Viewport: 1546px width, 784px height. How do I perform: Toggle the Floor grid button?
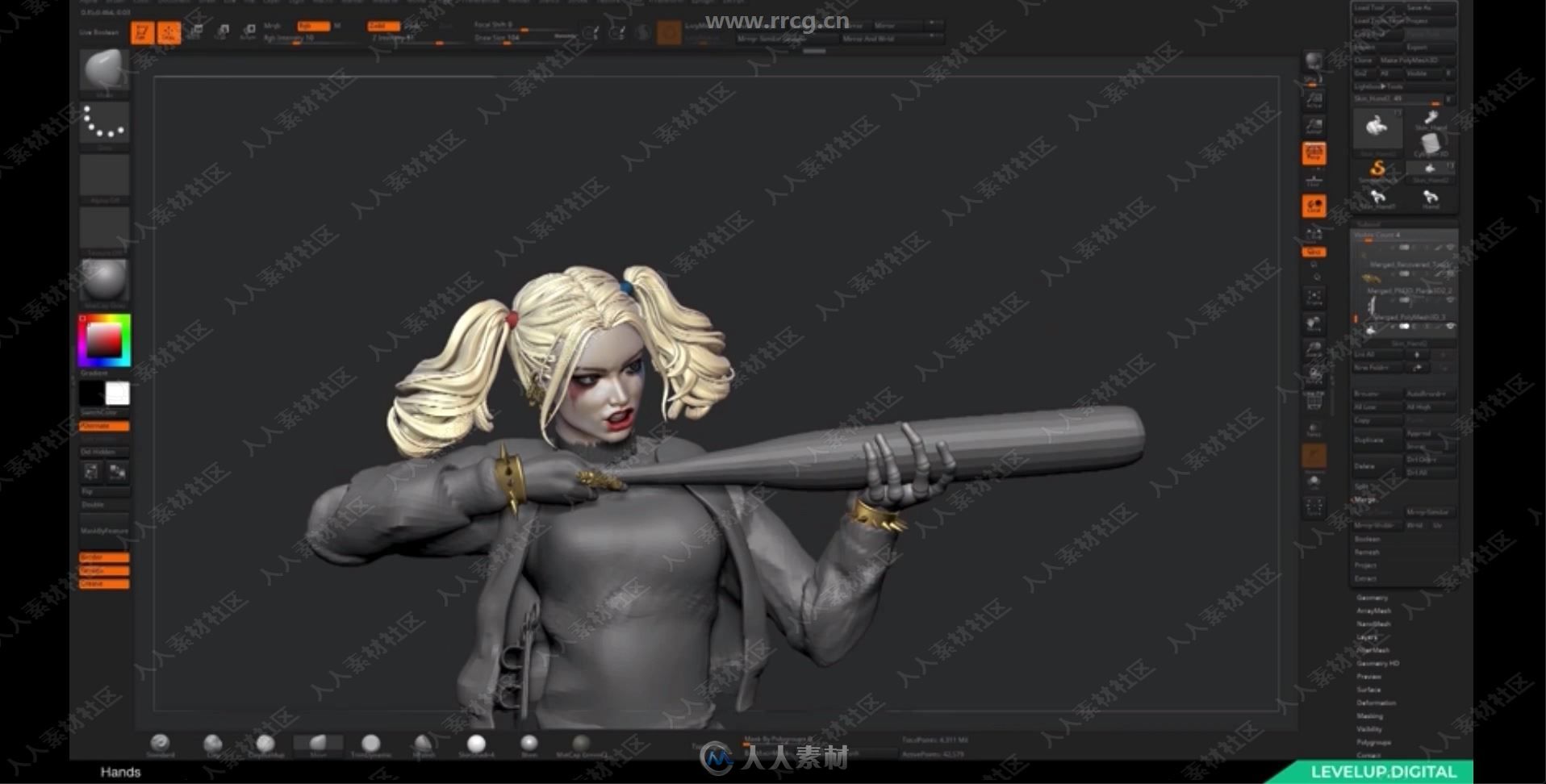click(x=1314, y=180)
